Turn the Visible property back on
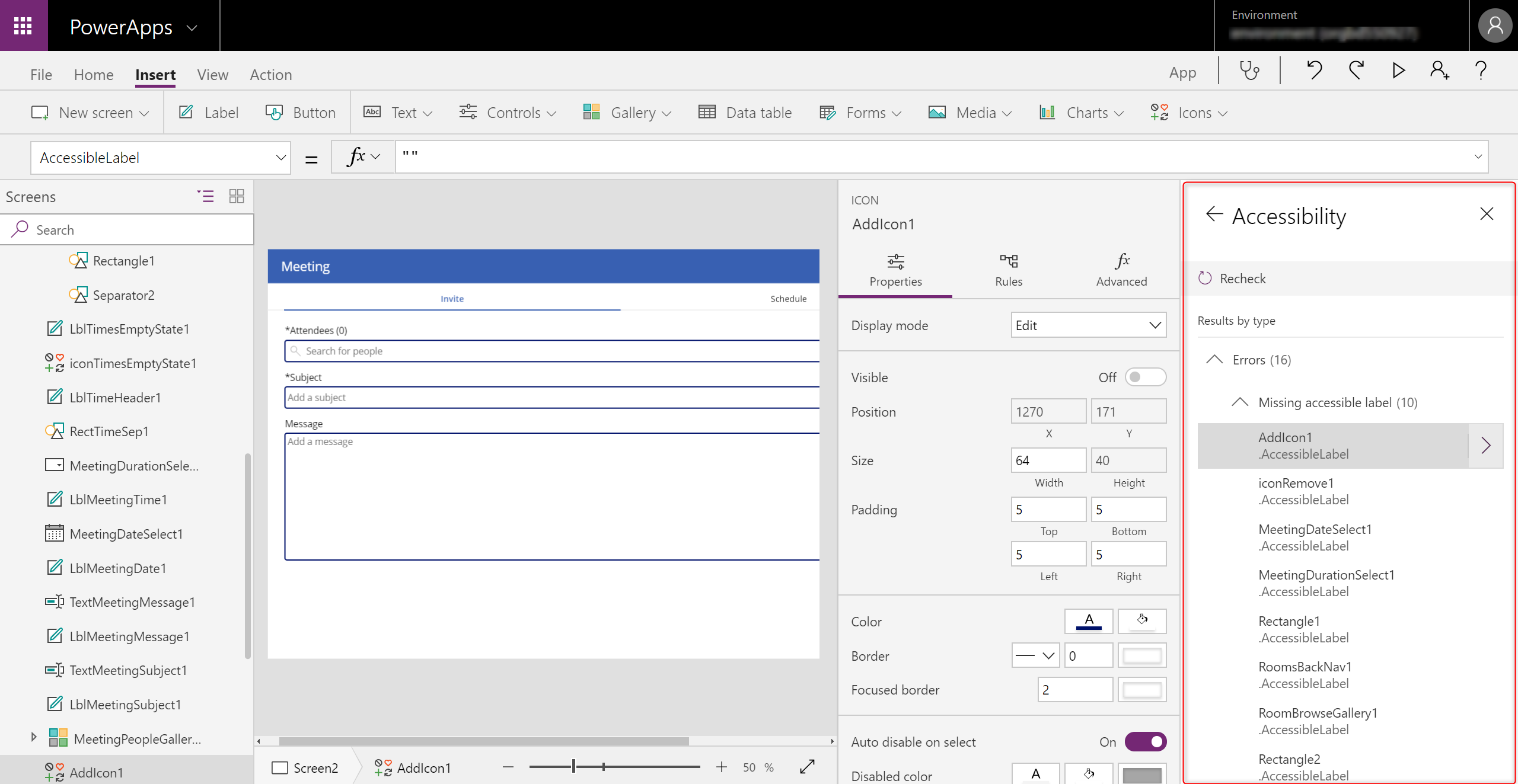The image size is (1518, 784). pyautogui.click(x=1146, y=377)
